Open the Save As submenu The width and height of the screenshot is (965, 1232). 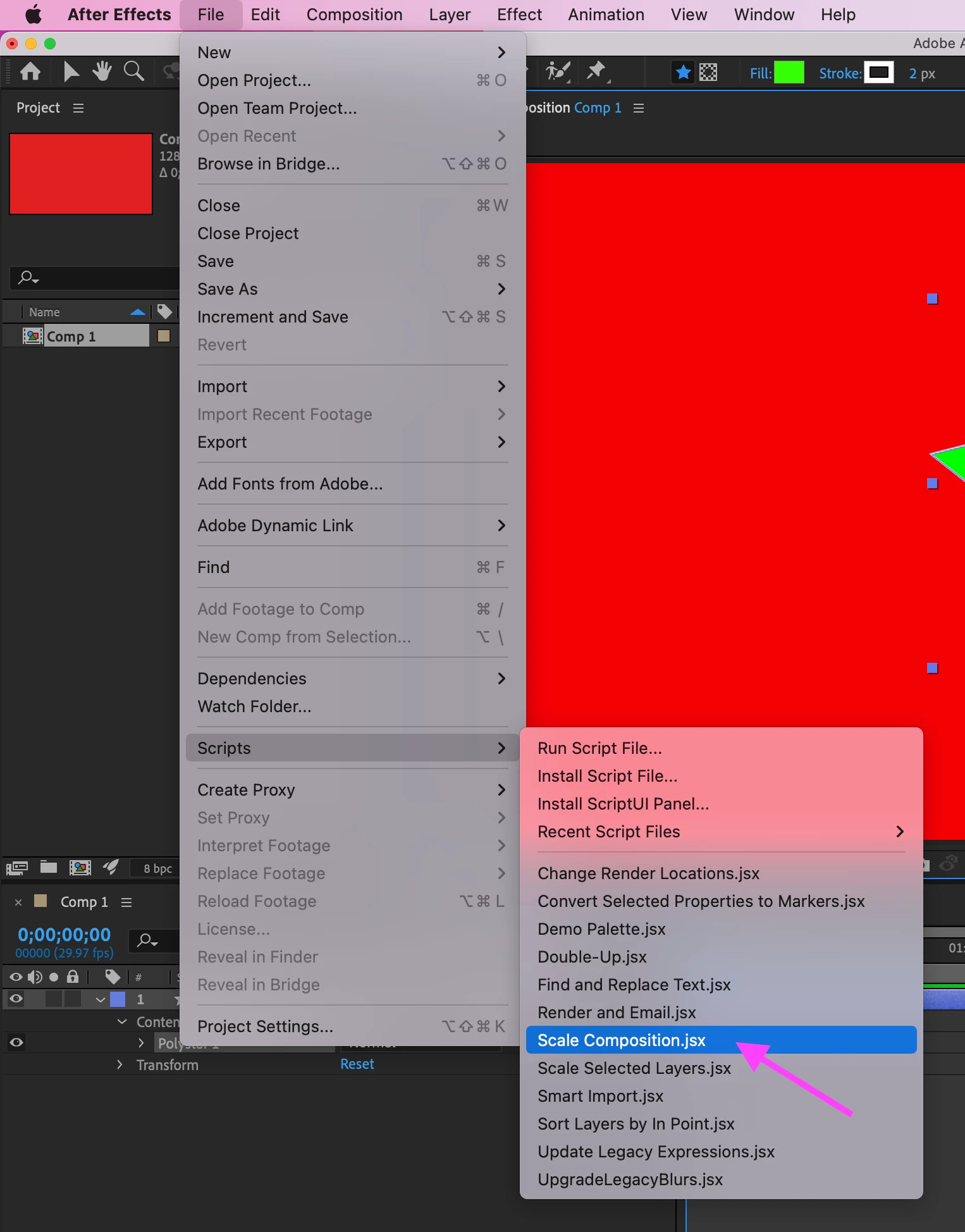click(353, 289)
